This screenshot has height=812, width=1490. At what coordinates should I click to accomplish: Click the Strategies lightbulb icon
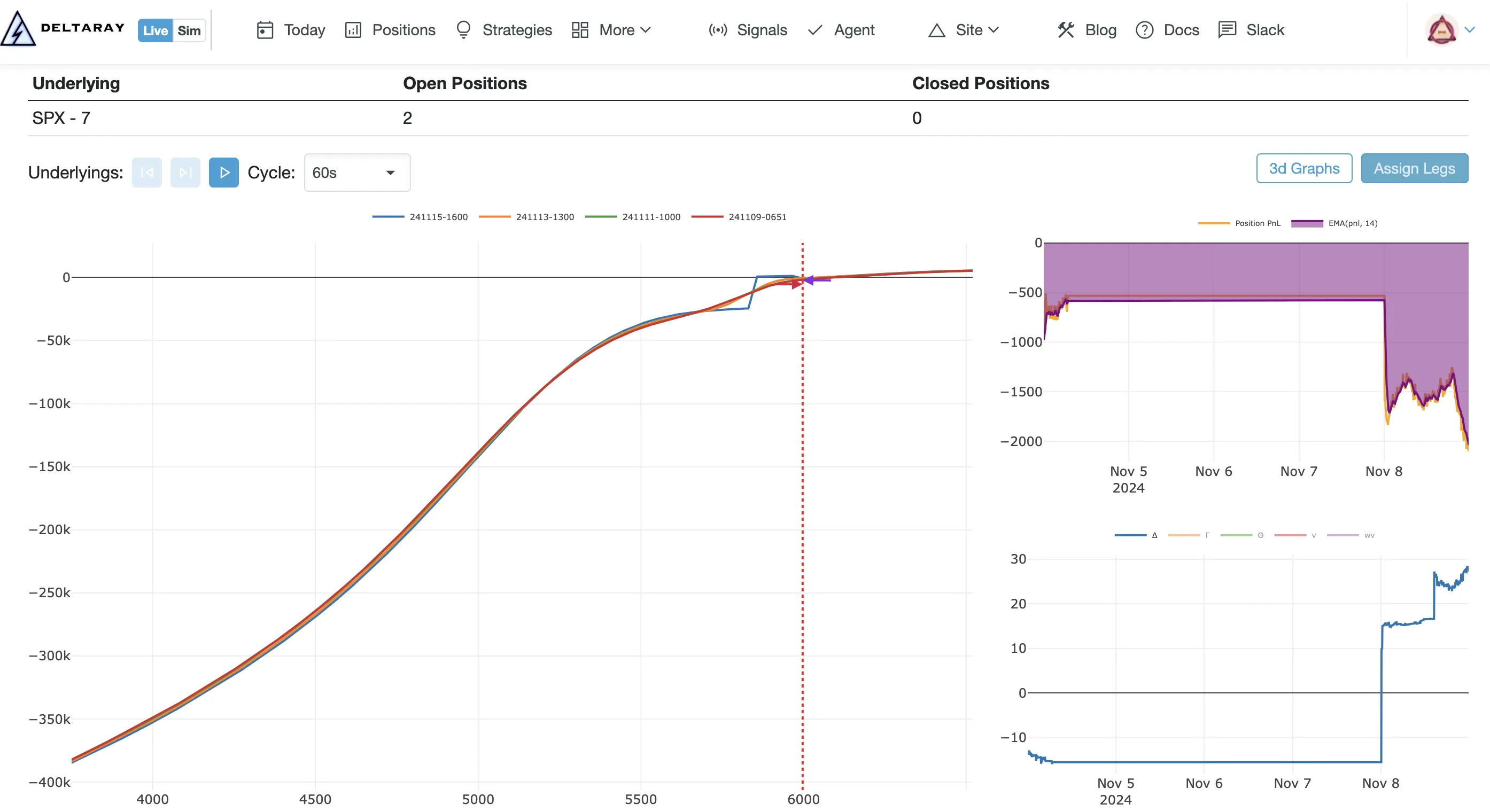point(463,30)
